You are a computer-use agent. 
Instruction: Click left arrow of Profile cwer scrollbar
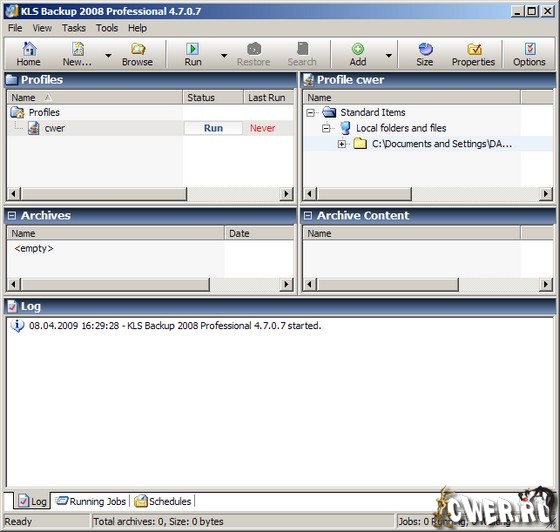click(309, 194)
